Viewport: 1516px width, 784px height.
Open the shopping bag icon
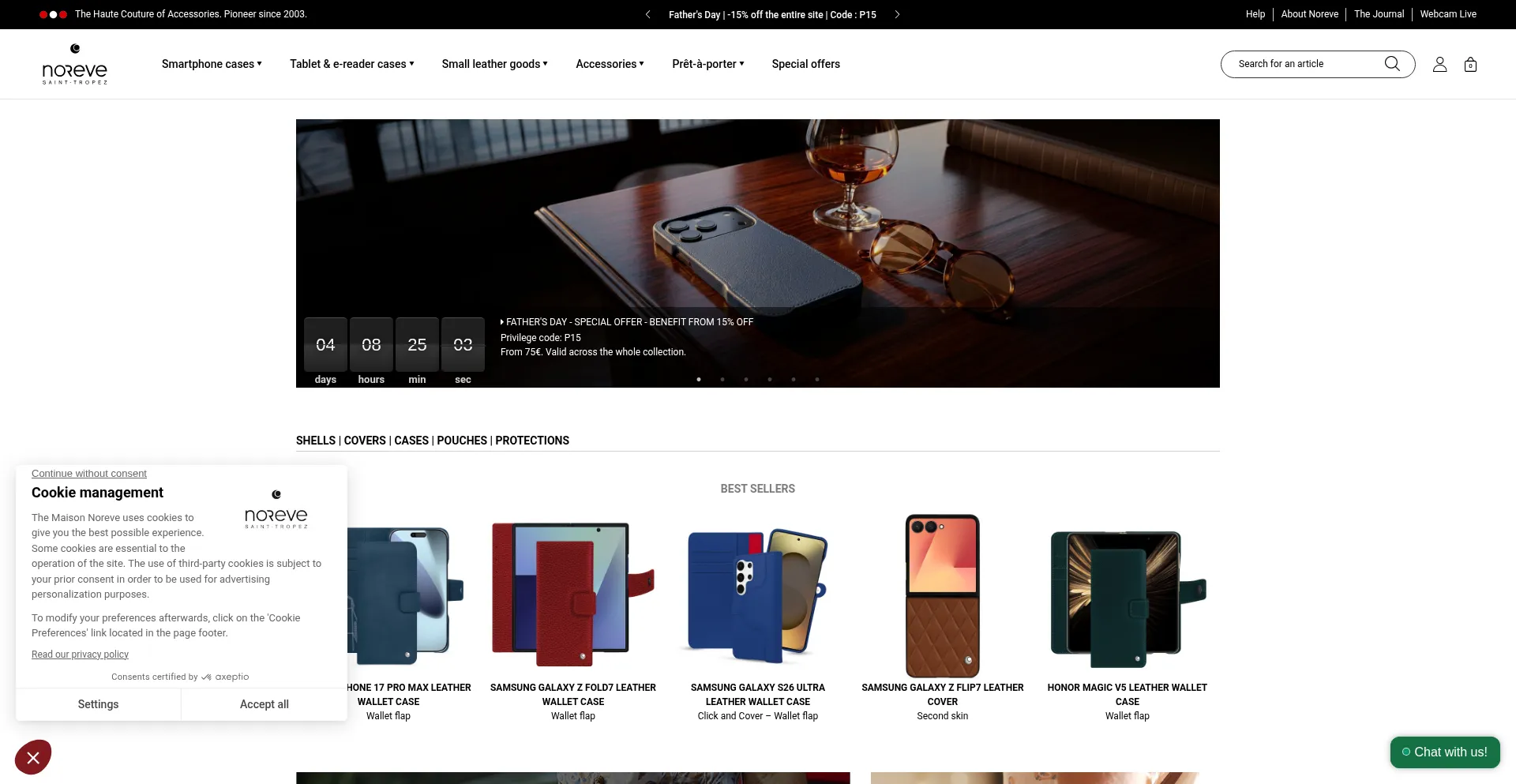click(1470, 65)
